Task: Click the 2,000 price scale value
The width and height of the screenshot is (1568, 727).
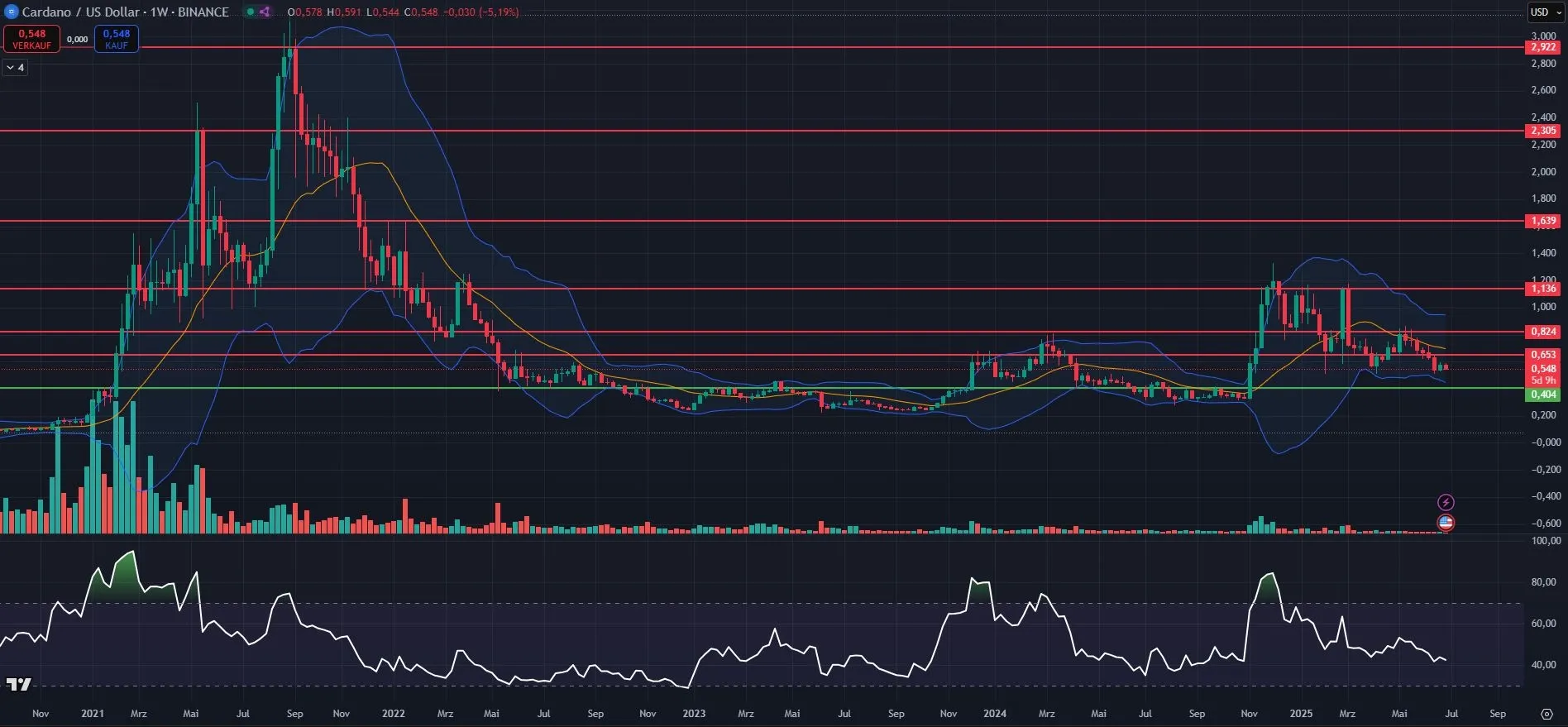Action: click(1543, 172)
